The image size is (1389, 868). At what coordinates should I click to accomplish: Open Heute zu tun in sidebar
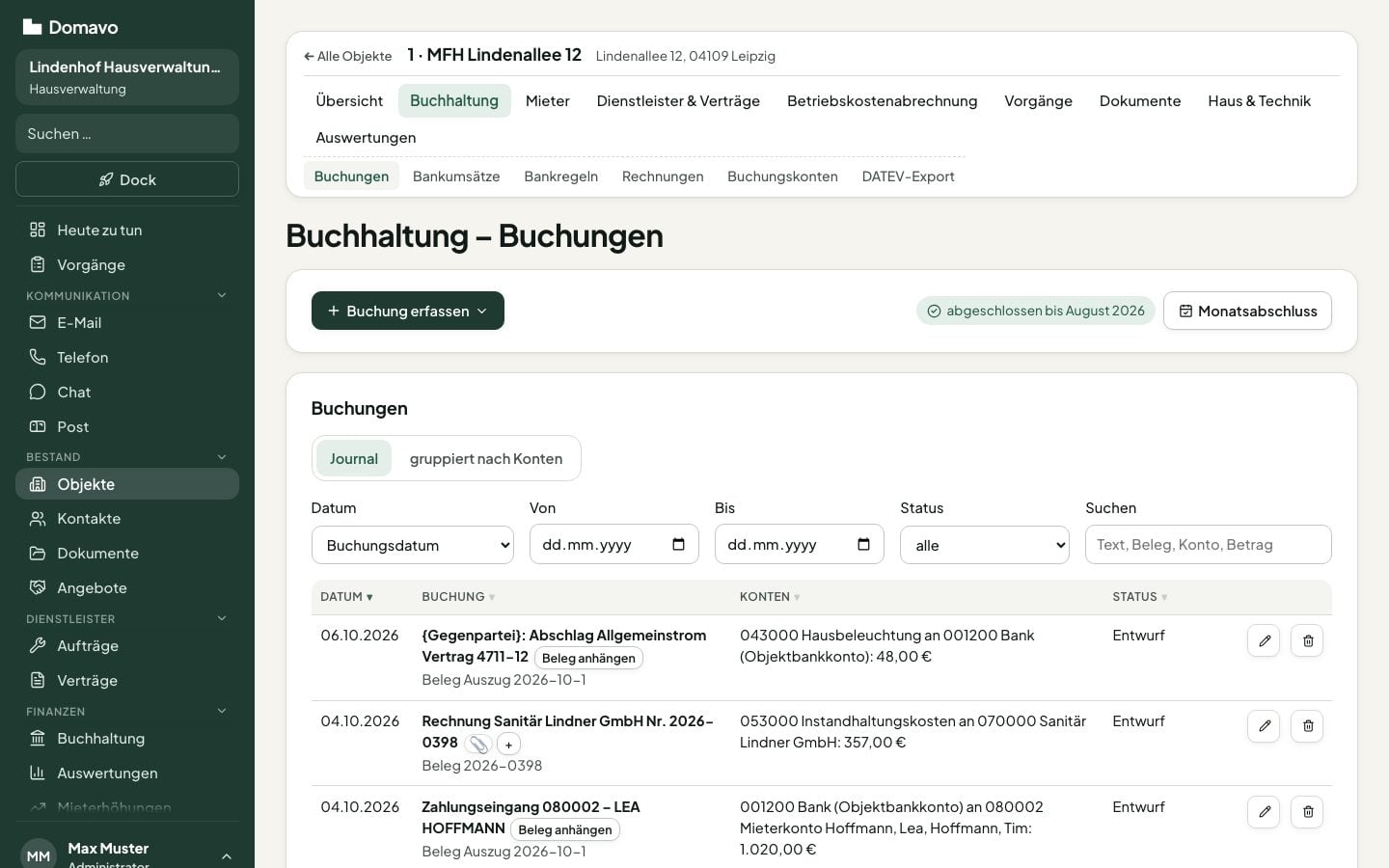pyautogui.click(x=127, y=230)
